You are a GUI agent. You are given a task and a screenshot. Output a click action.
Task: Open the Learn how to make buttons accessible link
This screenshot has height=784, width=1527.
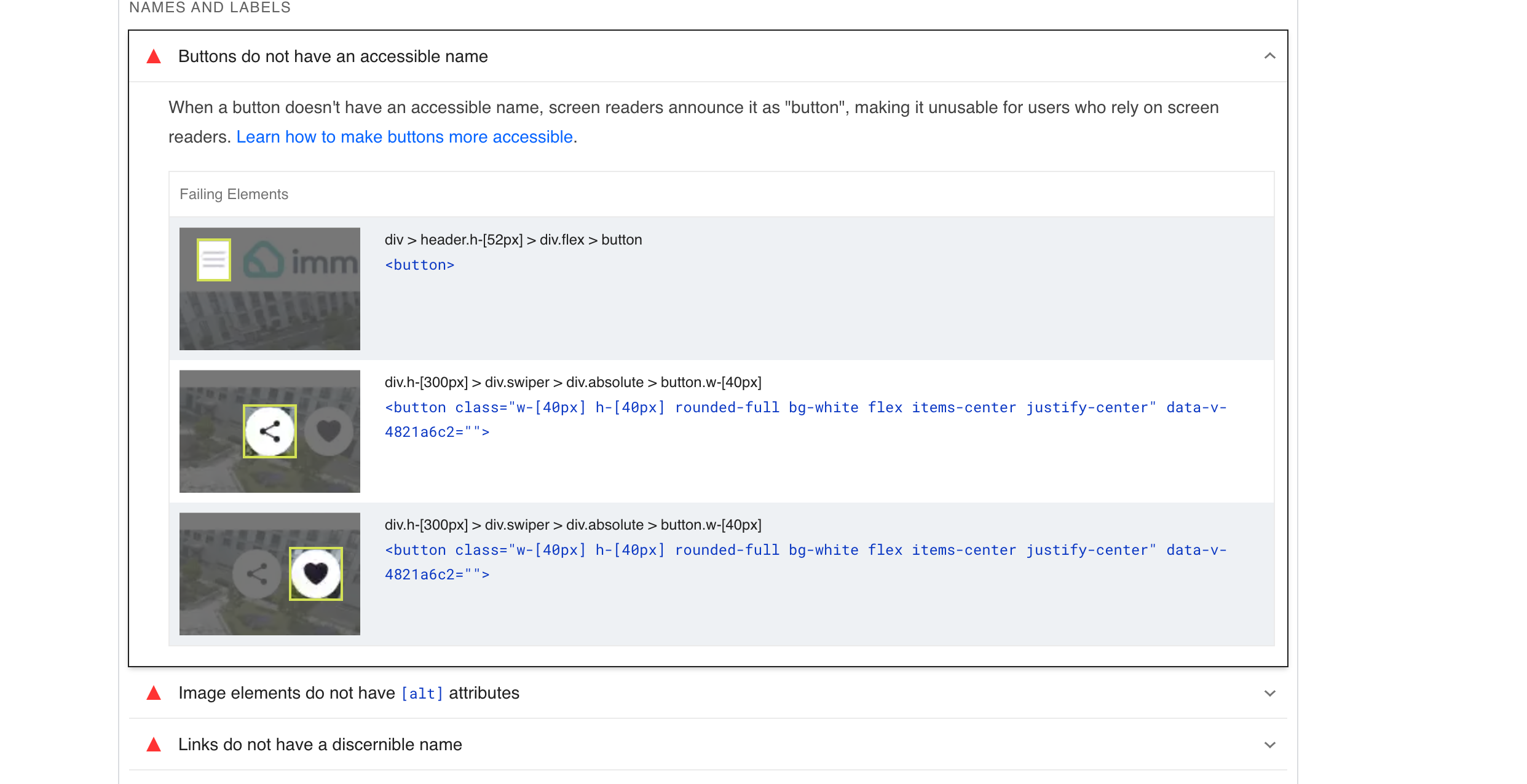[x=404, y=136]
